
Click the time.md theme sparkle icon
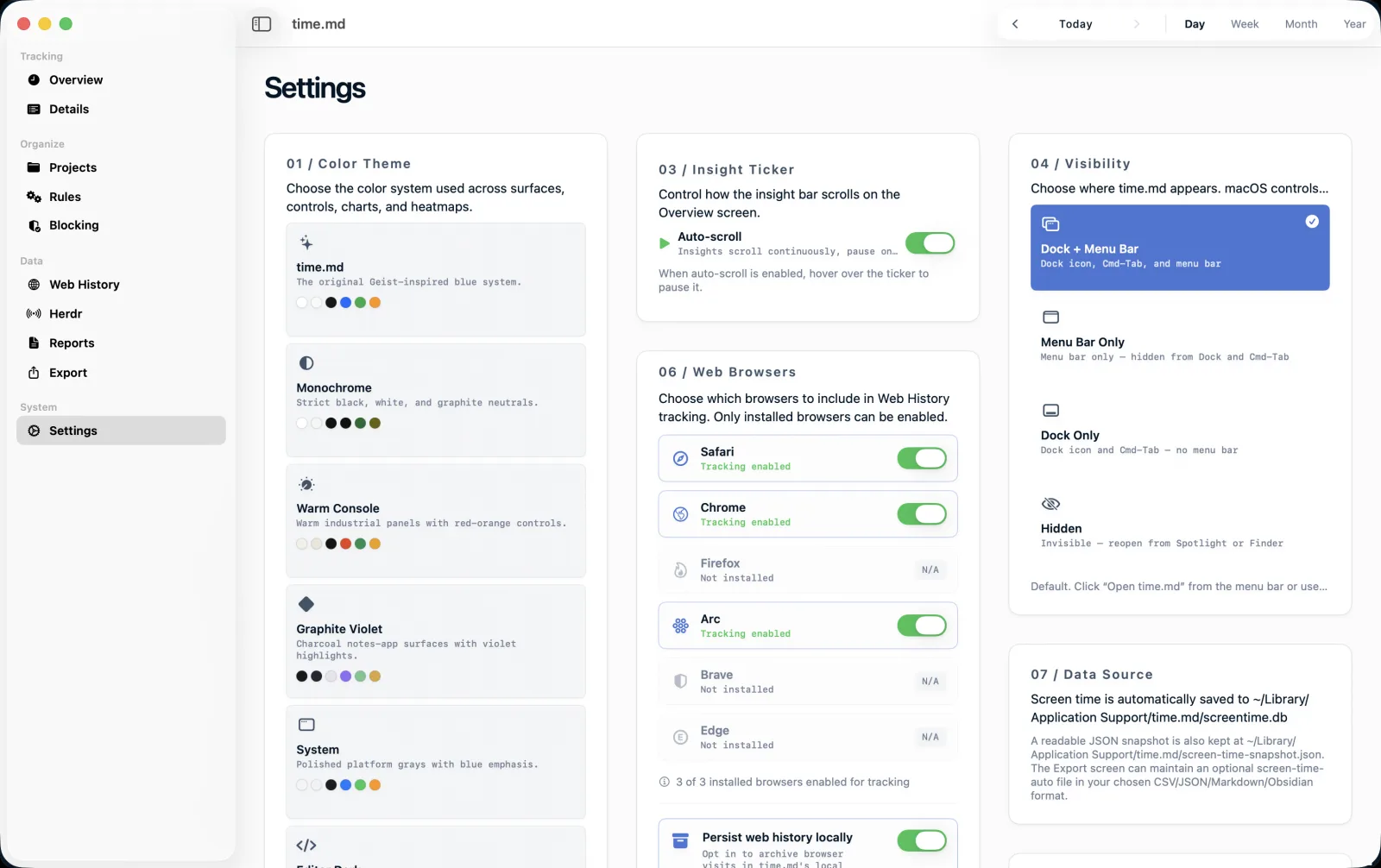pyautogui.click(x=306, y=242)
